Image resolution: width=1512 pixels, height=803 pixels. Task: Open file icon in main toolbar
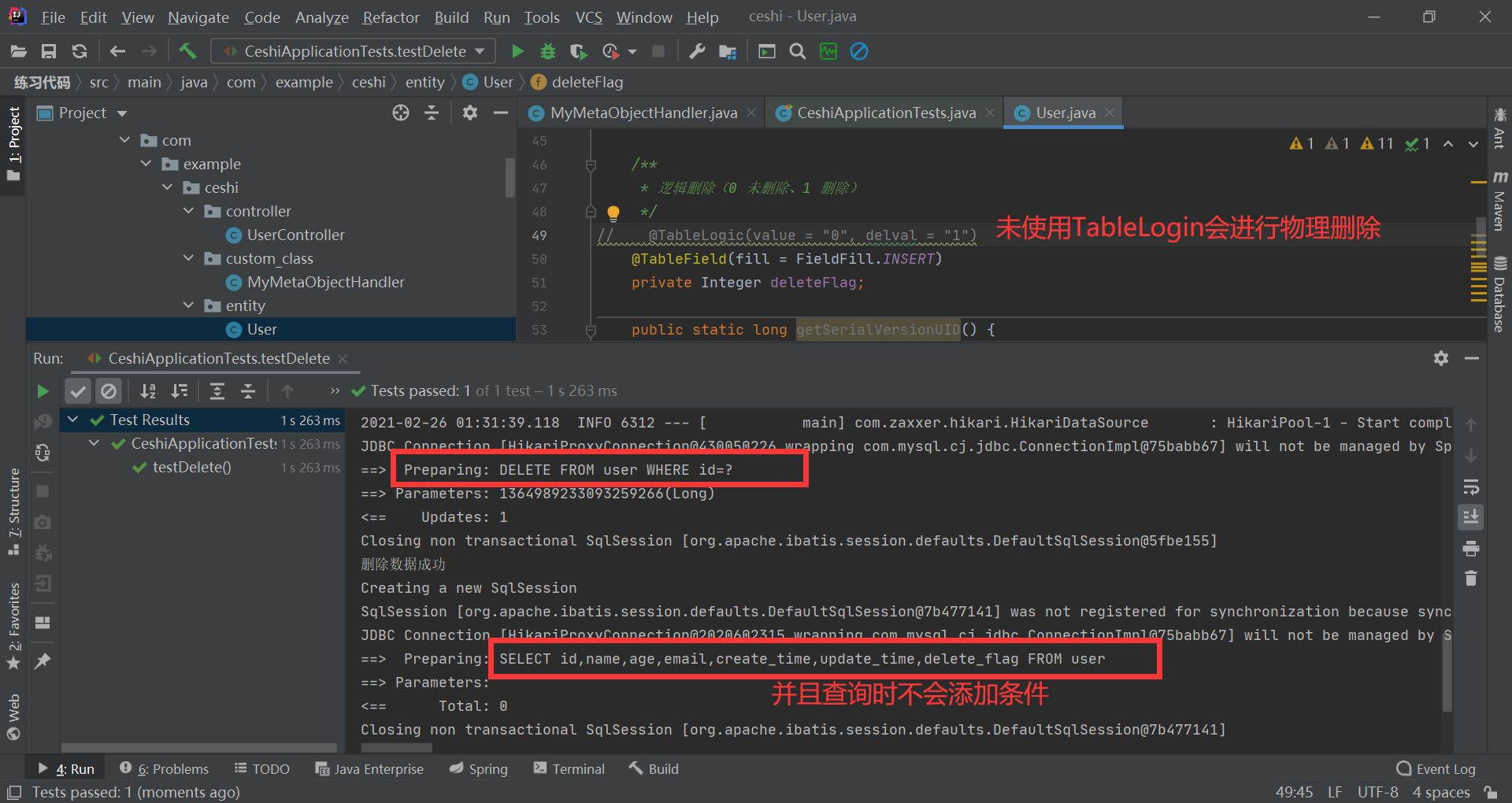click(19, 51)
